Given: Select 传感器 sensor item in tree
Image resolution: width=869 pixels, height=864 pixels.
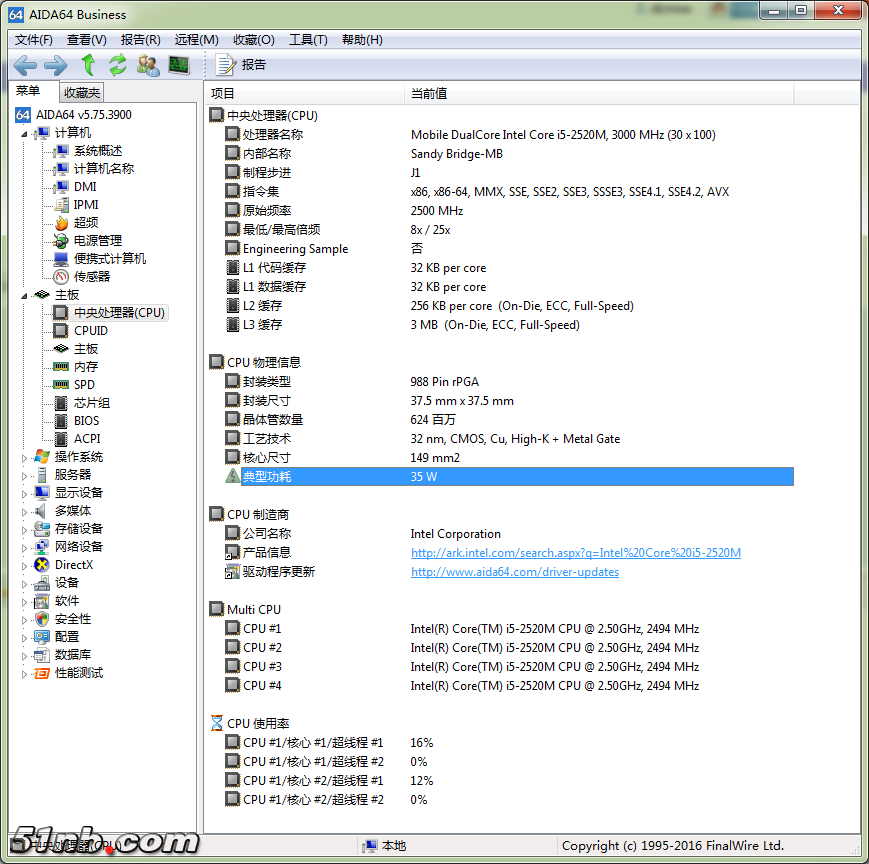Looking at the screenshot, I should pyautogui.click(x=91, y=276).
